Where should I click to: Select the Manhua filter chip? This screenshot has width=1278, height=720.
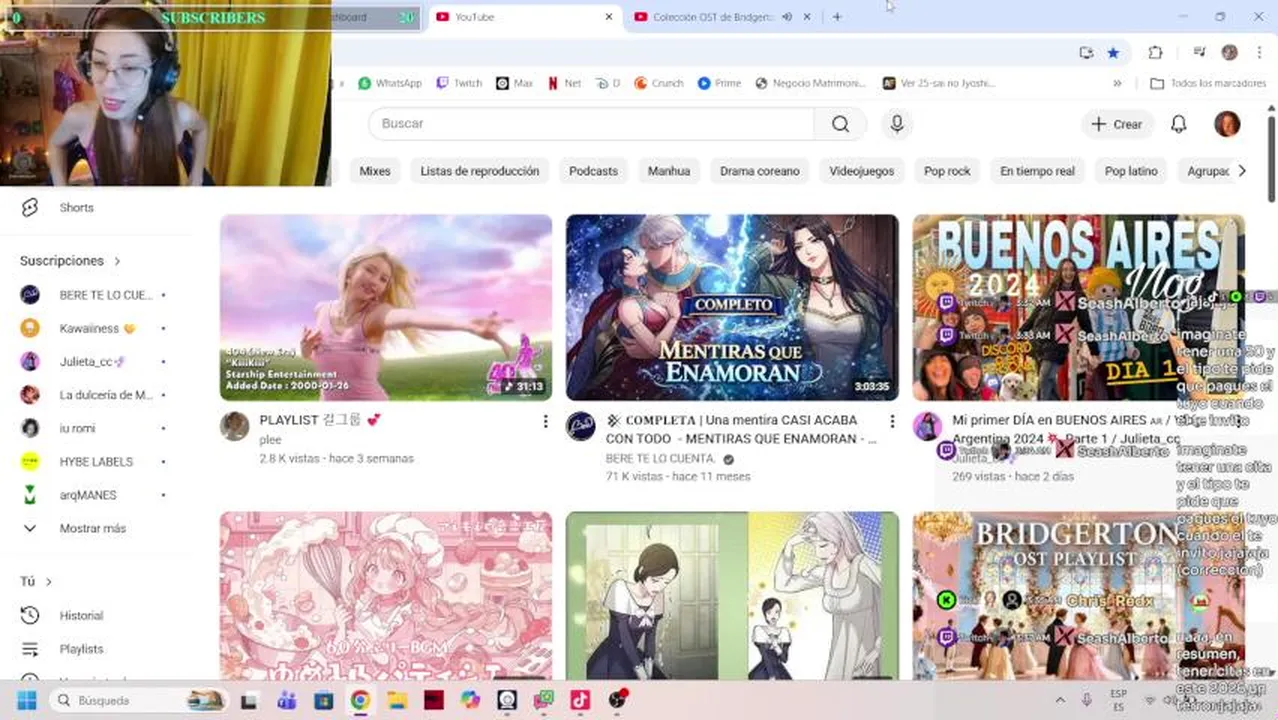pyautogui.click(x=669, y=171)
